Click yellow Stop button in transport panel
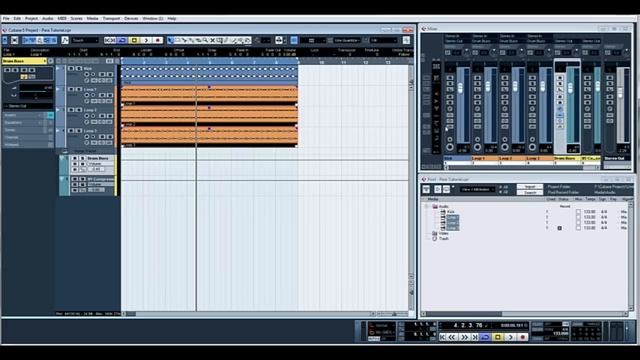640x360 pixels. [x=498, y=337]
